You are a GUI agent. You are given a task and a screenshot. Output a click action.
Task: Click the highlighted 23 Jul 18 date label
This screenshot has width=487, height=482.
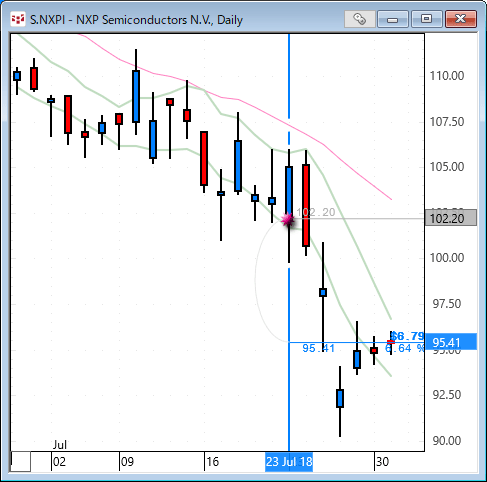pos(289,462)
